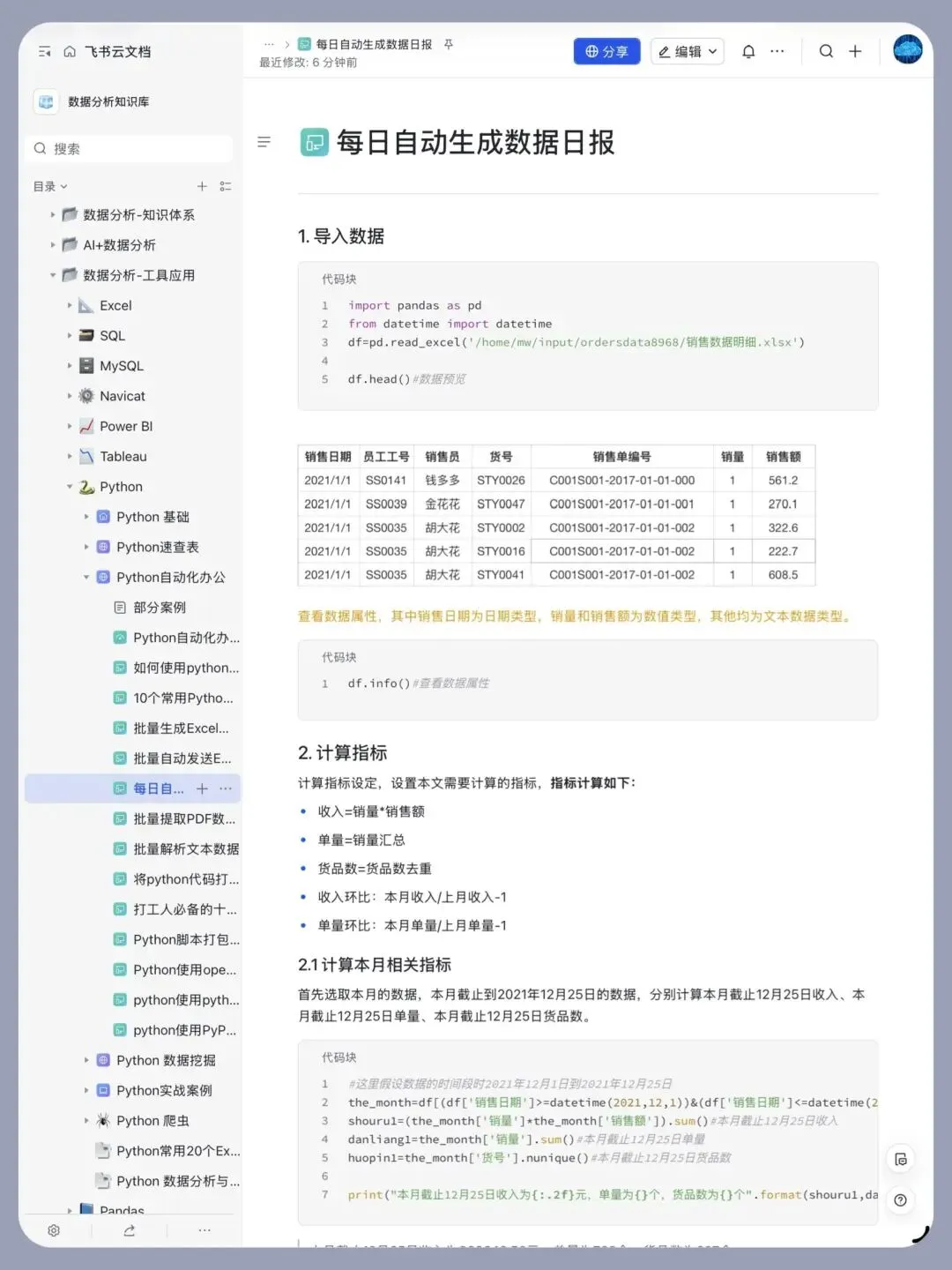Open Python速查表 document

[158, 547]
